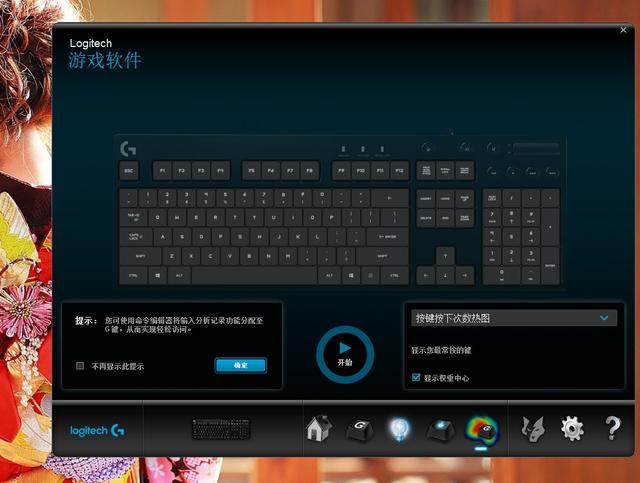Click the ESC key on the keyboard image

coord(128,171)
